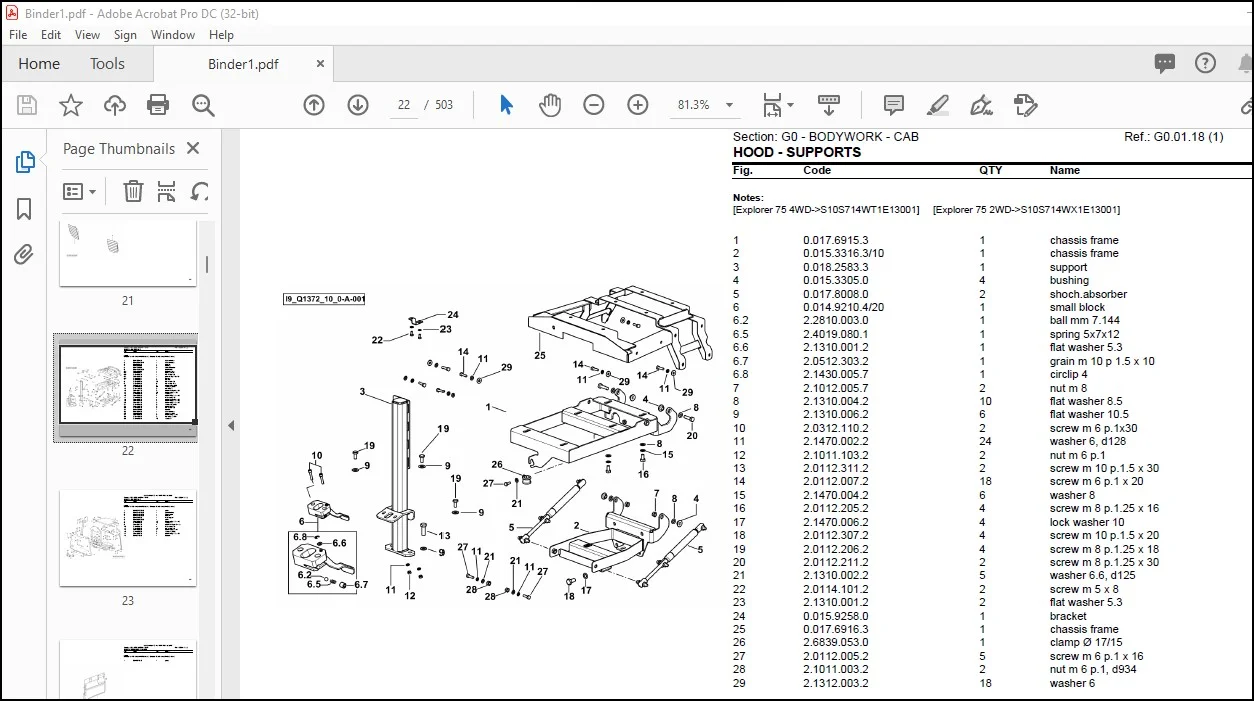Open the Find text magnifier icon
This screenshot has height=701, width=1254.
[x=203, y=105]
